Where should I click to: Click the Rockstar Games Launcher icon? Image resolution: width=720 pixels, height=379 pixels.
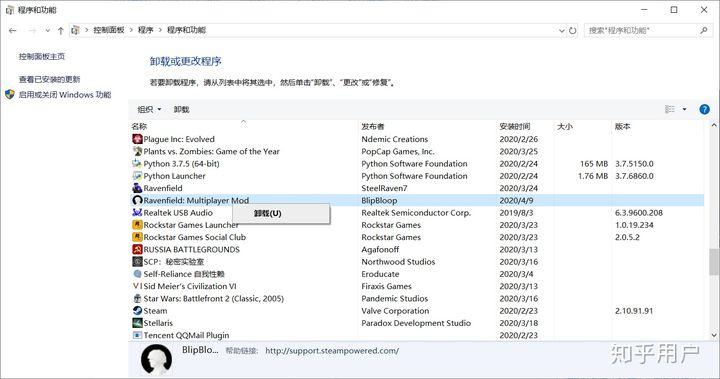pos(137,225)
